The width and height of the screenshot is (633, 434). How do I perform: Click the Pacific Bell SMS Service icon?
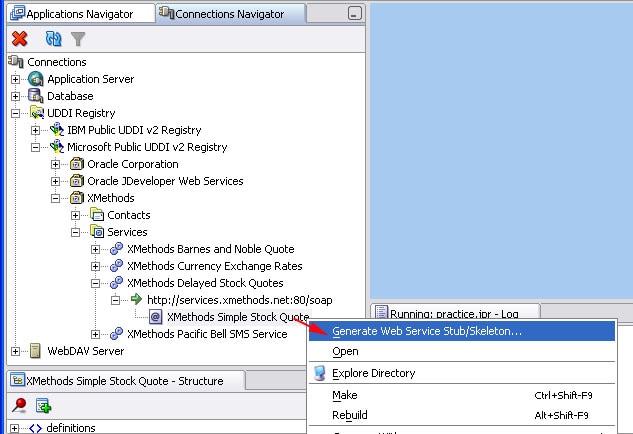(x=116, y=333)
